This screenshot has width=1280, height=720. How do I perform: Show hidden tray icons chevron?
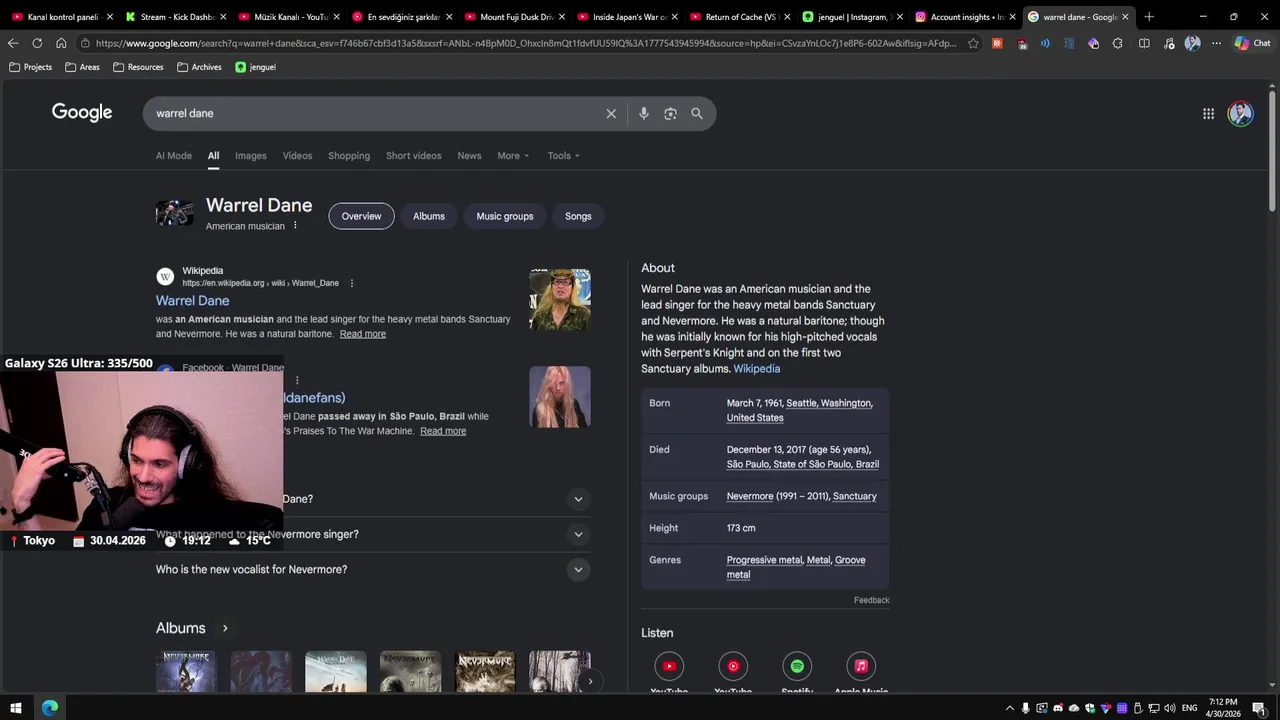click(1009, 708)
